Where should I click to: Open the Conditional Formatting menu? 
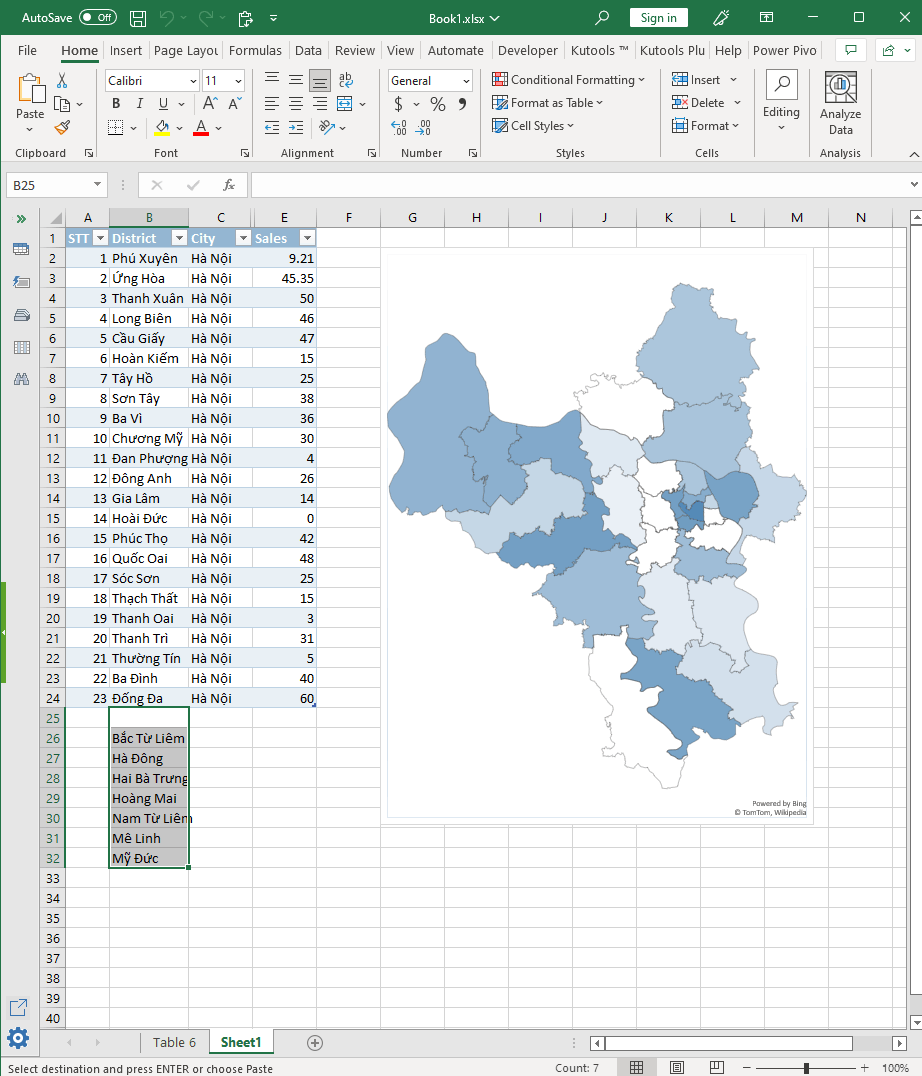pyautogui.click(x=570, y=79)
